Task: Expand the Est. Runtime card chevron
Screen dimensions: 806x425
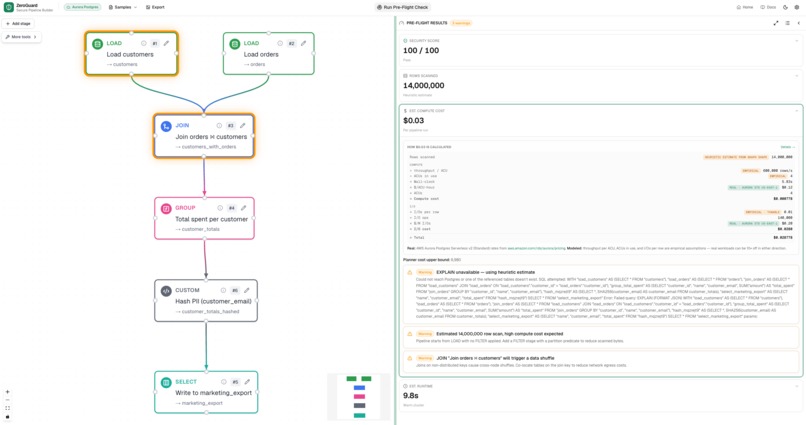Action: click(797, 386)
